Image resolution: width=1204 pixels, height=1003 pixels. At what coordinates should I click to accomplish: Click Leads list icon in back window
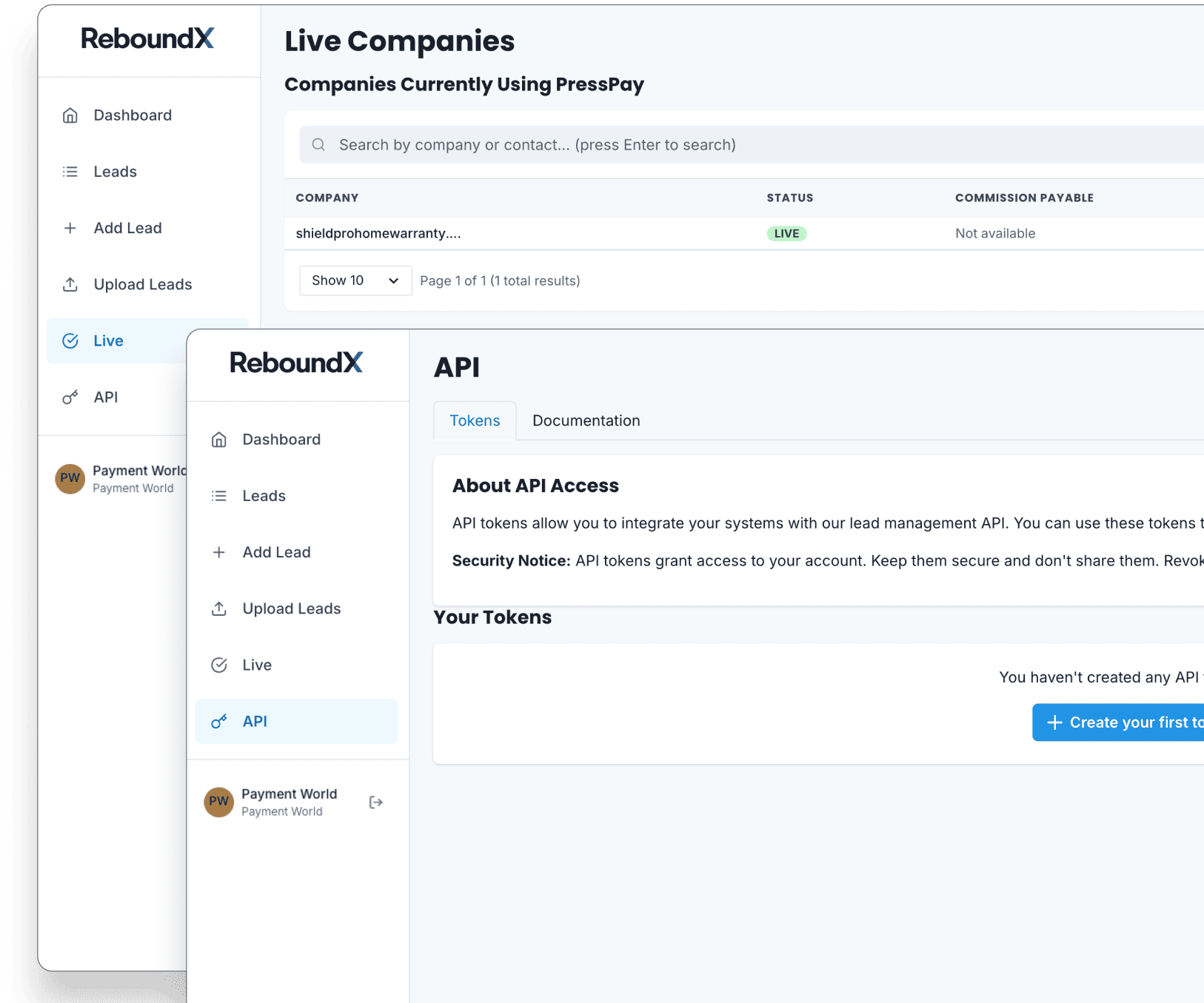click(70, 172)
